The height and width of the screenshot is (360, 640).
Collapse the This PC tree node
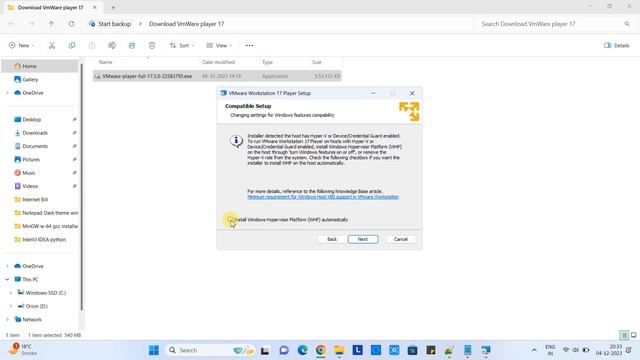tap(7, 280)
